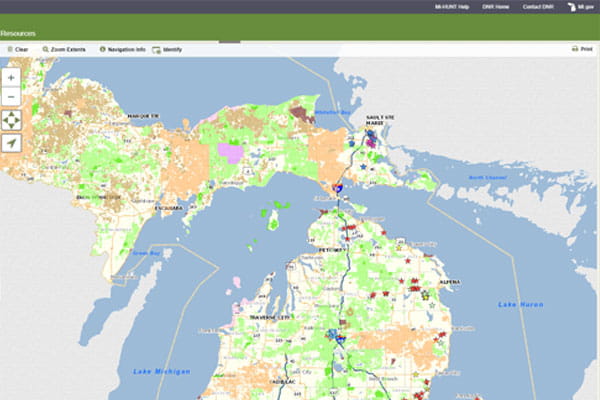This screenshot has width=600, height=400.
Task: Click the Cadillac city label
Action: [x=282, y=382]
